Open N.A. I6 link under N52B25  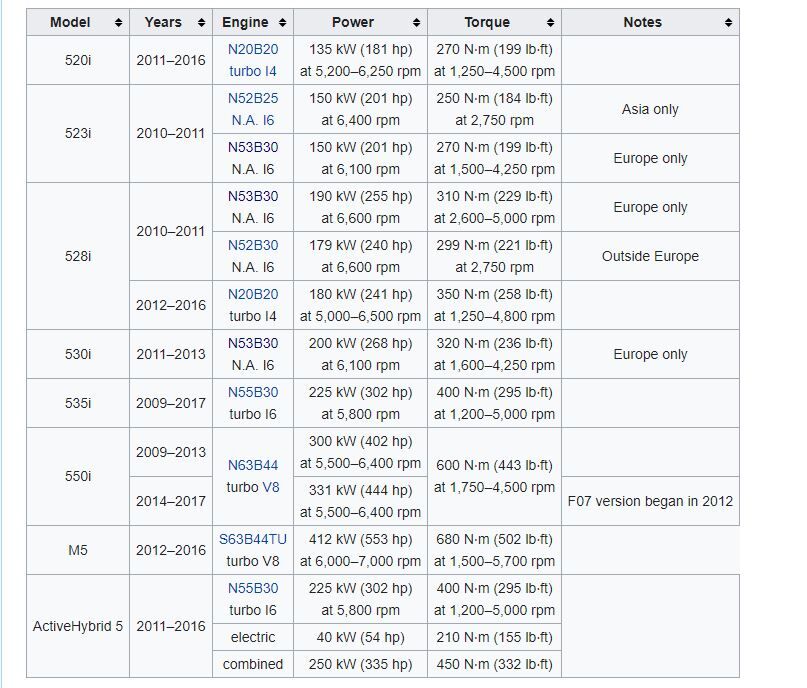coord(253,120)
